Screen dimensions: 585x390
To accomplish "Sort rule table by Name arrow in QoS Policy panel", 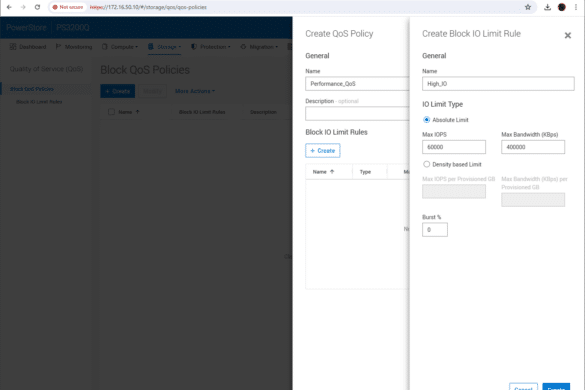I will [332, 172].
